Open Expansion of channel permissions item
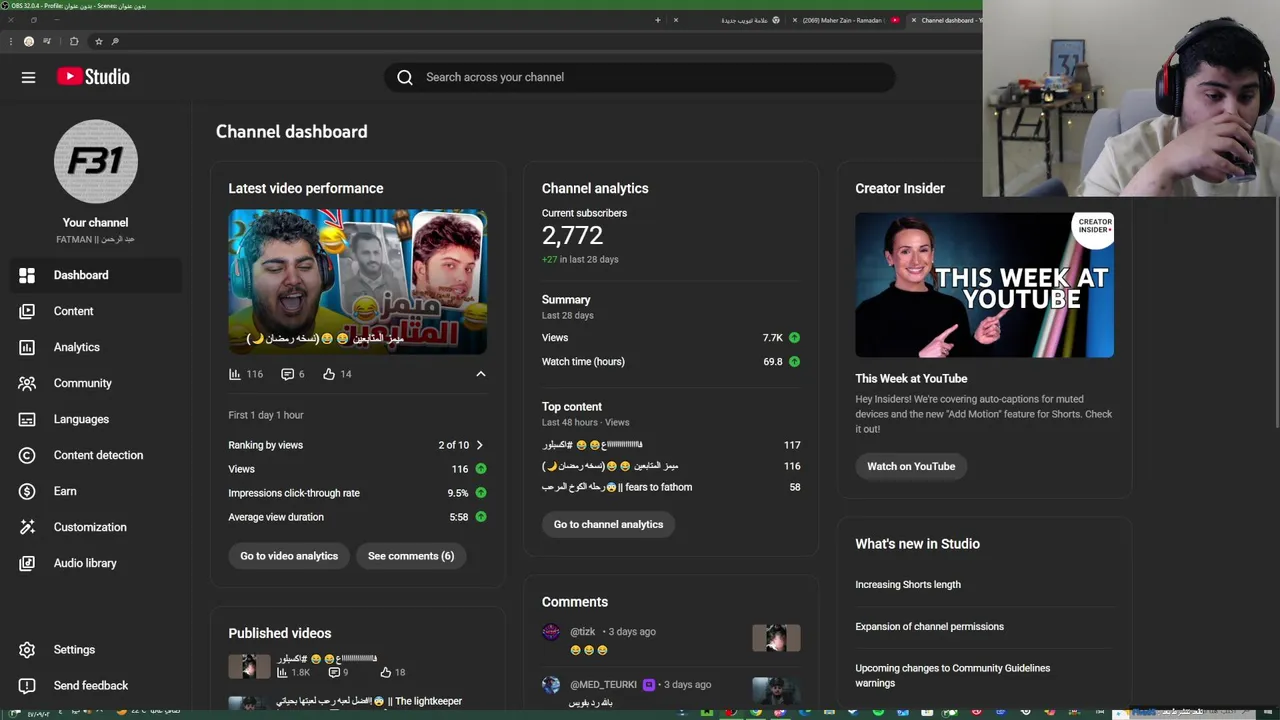 pos(929,627)
